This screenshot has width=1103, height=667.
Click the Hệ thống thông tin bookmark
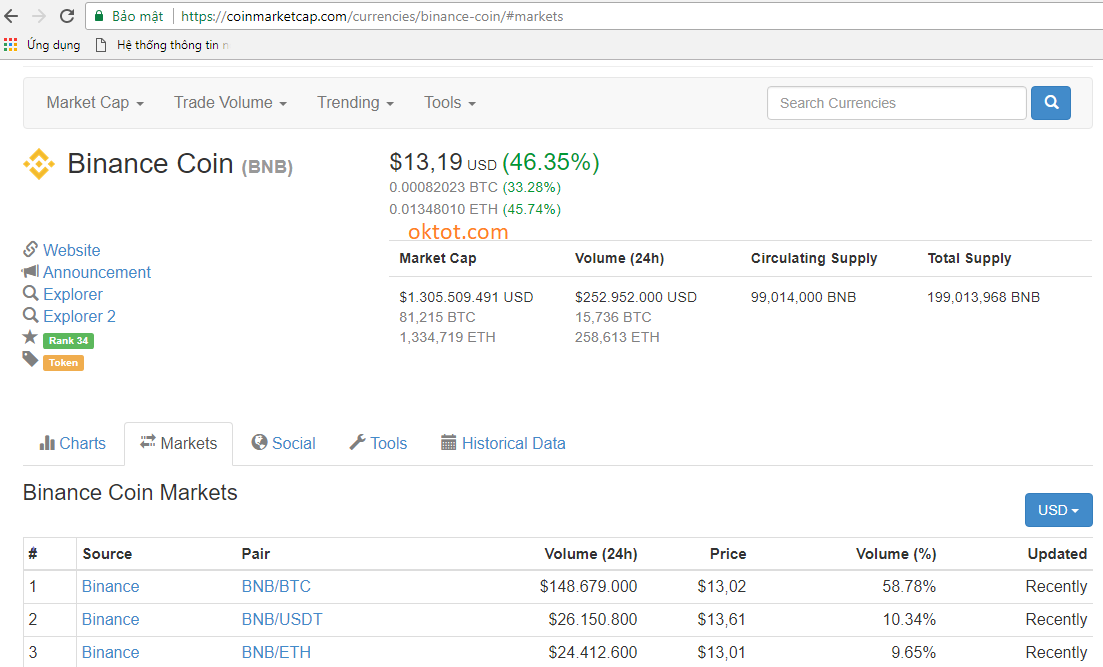pyautogui.click(x=162, y=45)
